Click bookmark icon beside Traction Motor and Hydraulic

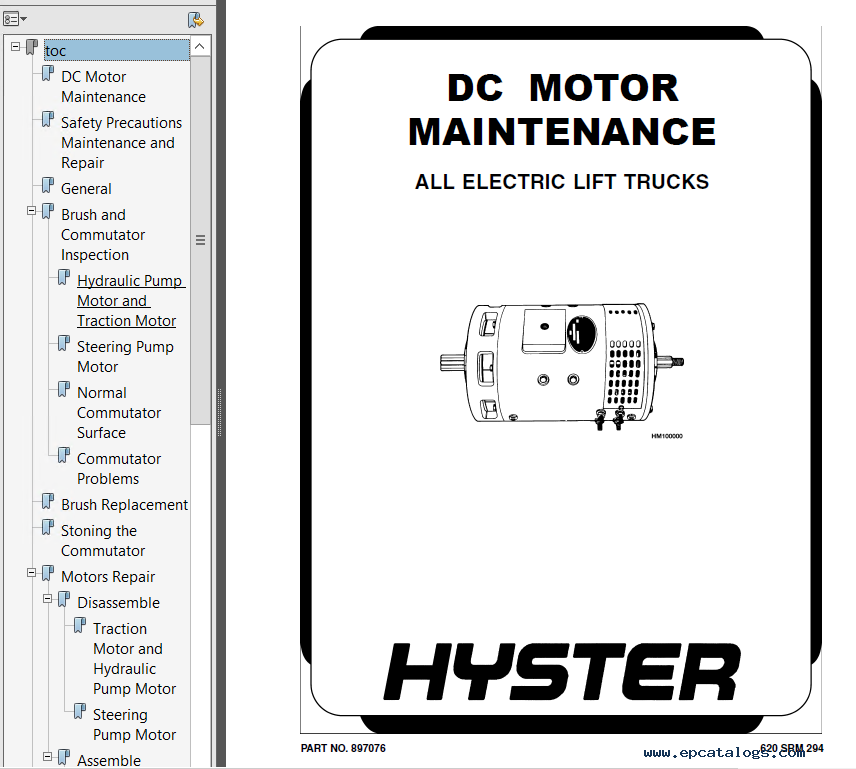point(80,625)
